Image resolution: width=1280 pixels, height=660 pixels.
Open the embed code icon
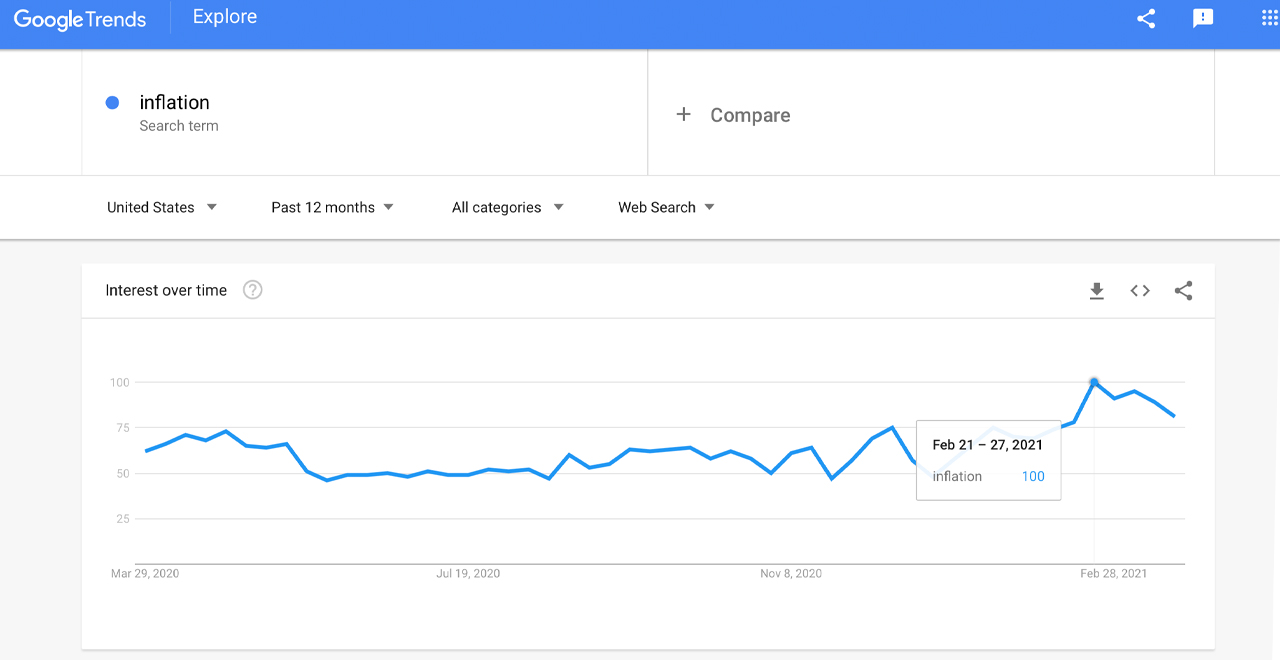click(1140, 291)
